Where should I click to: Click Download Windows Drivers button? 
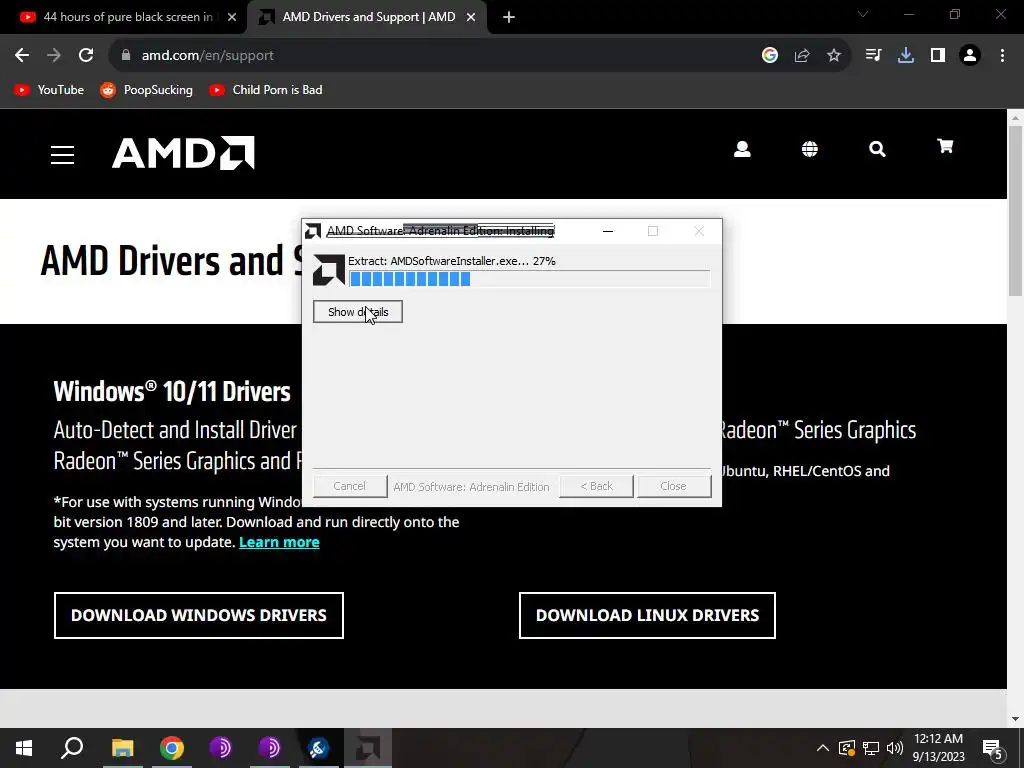[199, 615]
